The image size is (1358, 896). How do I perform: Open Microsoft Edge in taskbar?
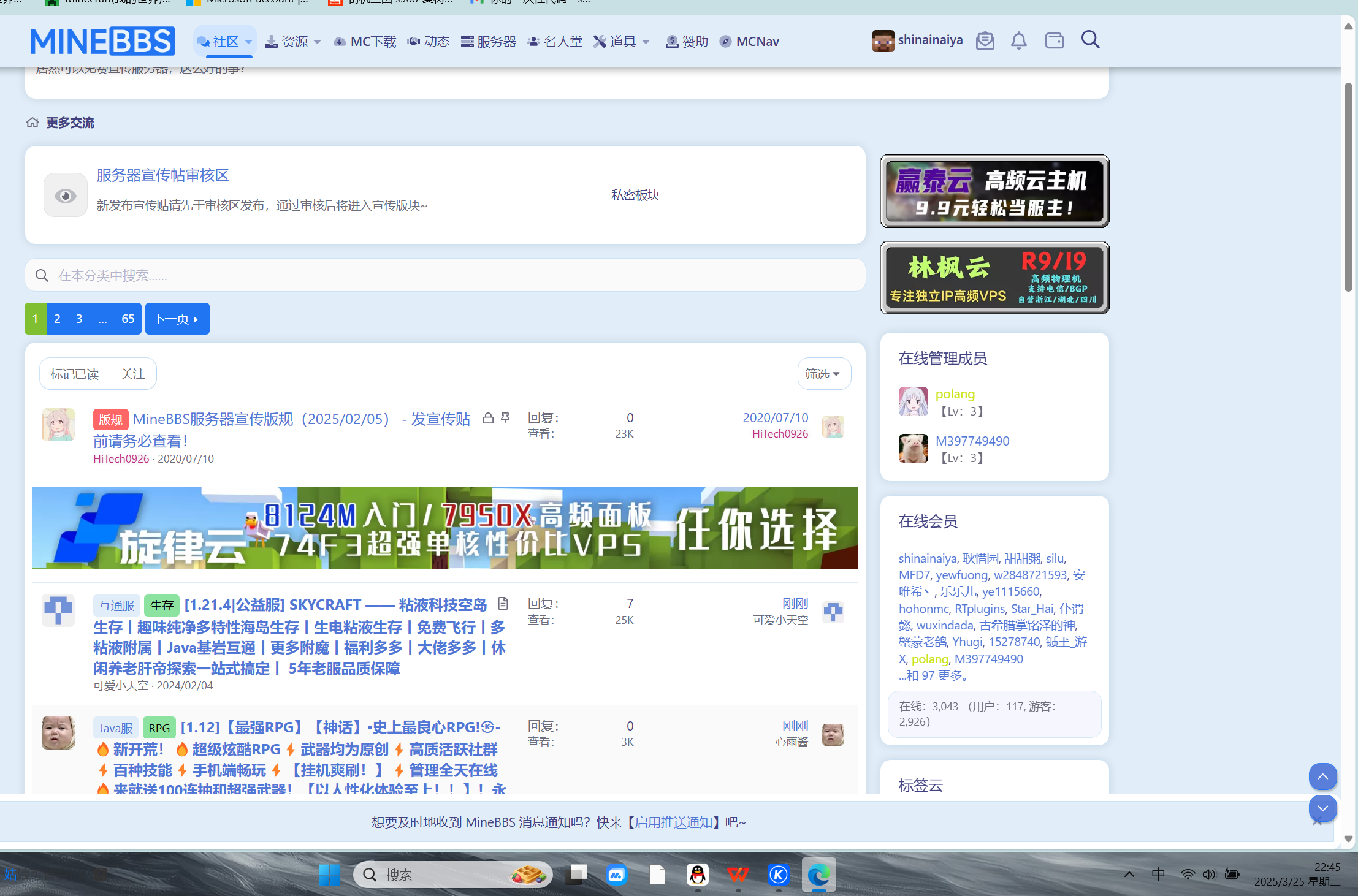(818, 875)
